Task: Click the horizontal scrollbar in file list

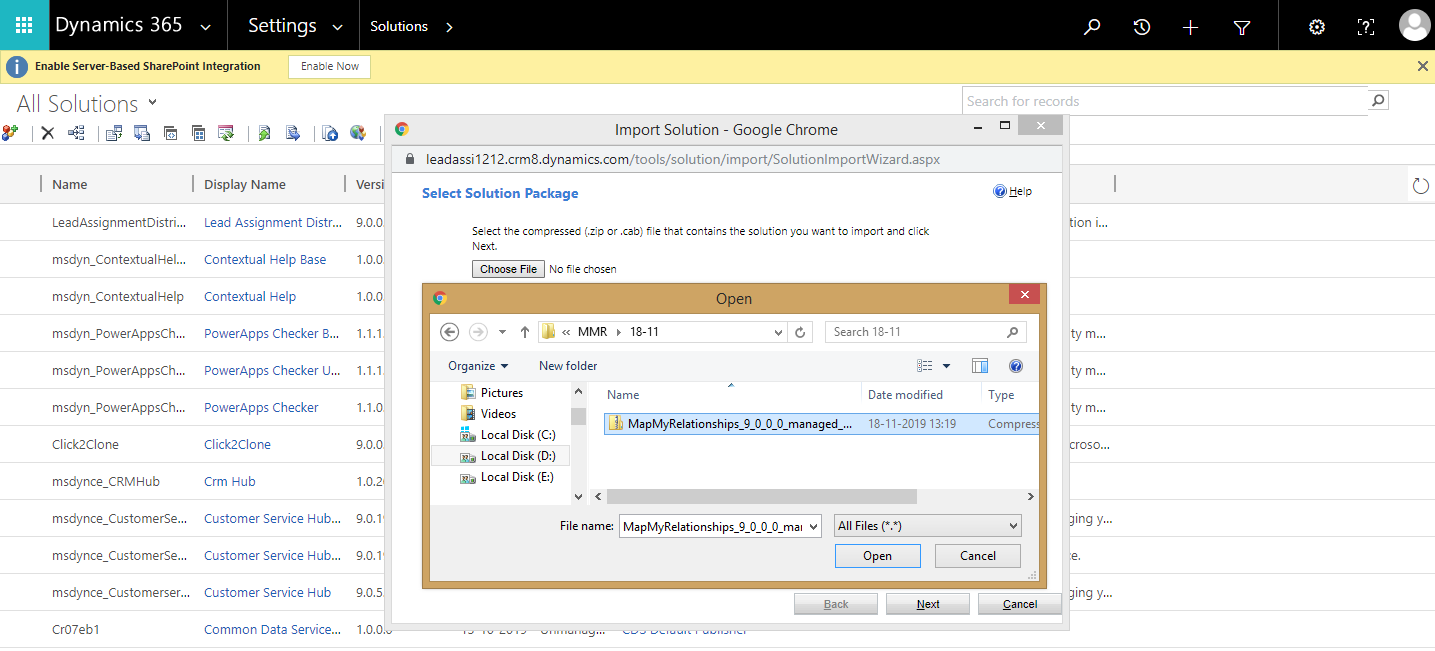Action: pos(762,497)
